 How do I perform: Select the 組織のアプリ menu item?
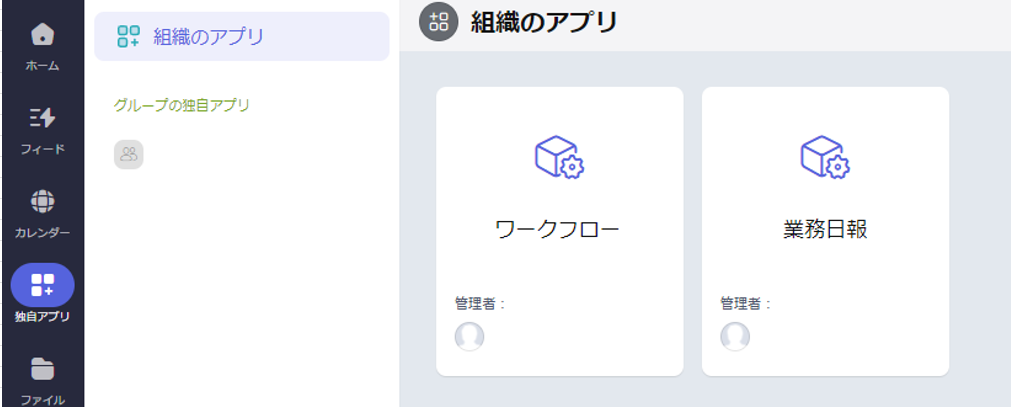coord(242,36)
